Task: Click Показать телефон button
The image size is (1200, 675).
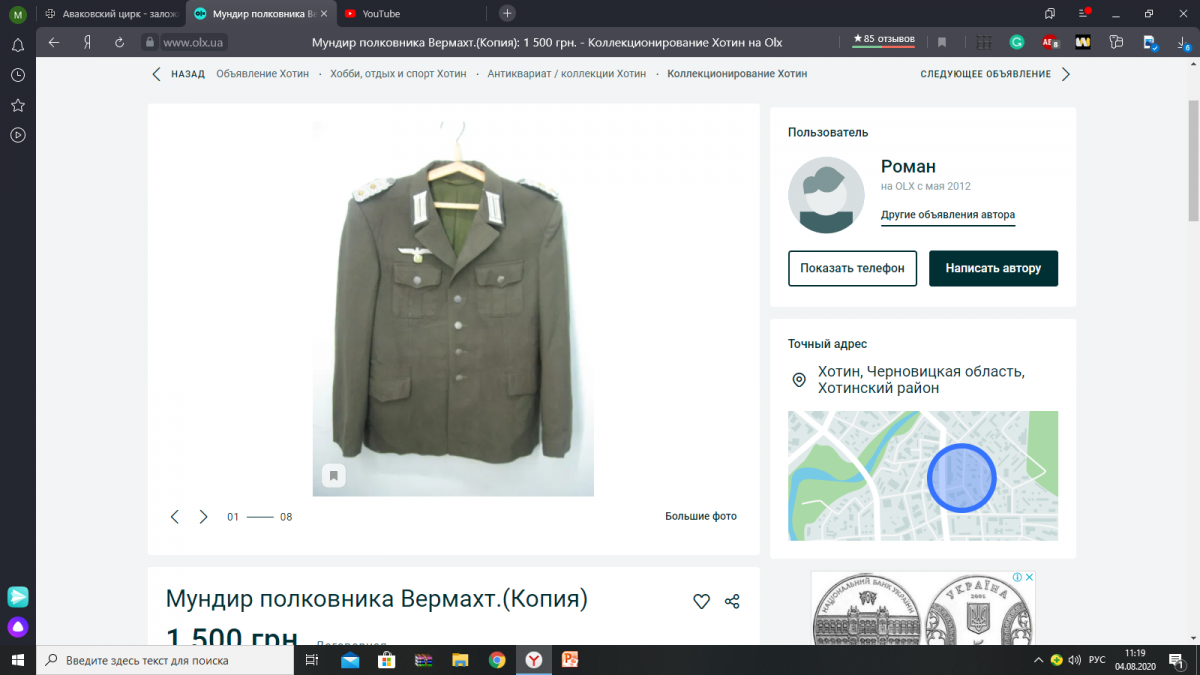Action: 852,268
